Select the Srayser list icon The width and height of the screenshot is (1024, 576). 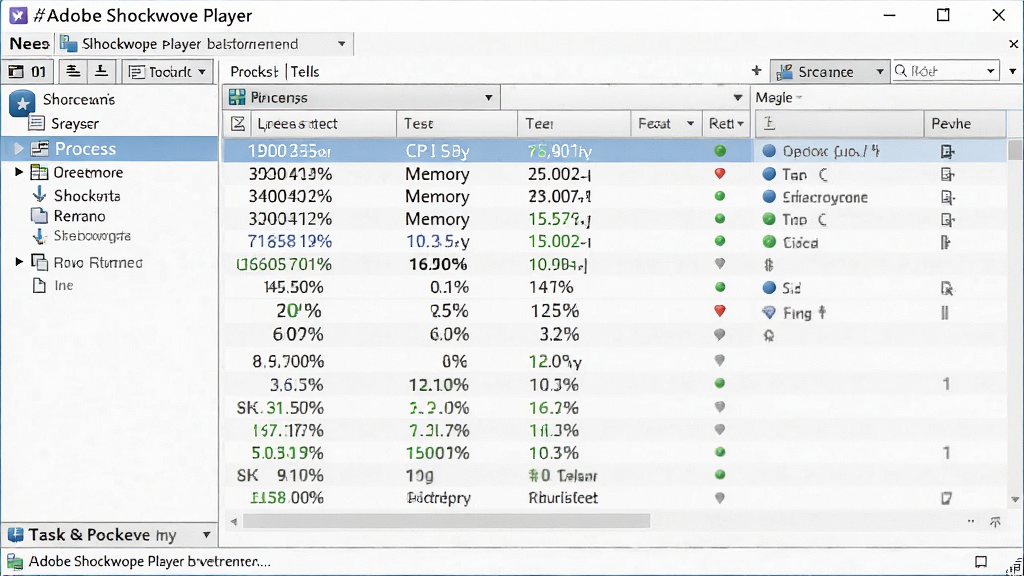37,123
